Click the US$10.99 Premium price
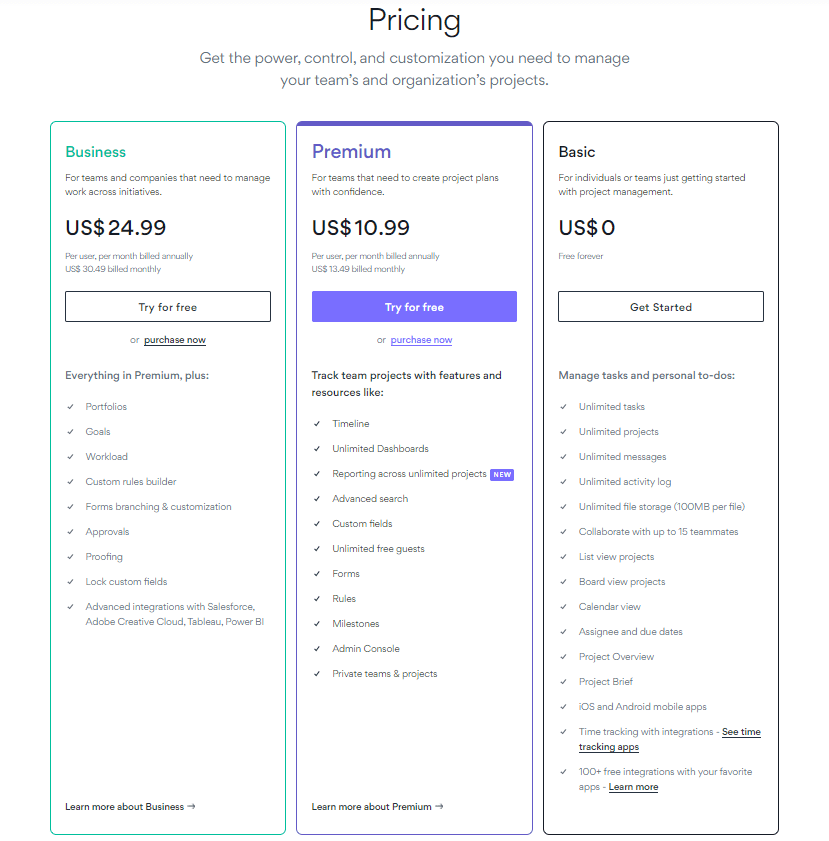 [361, 228]
